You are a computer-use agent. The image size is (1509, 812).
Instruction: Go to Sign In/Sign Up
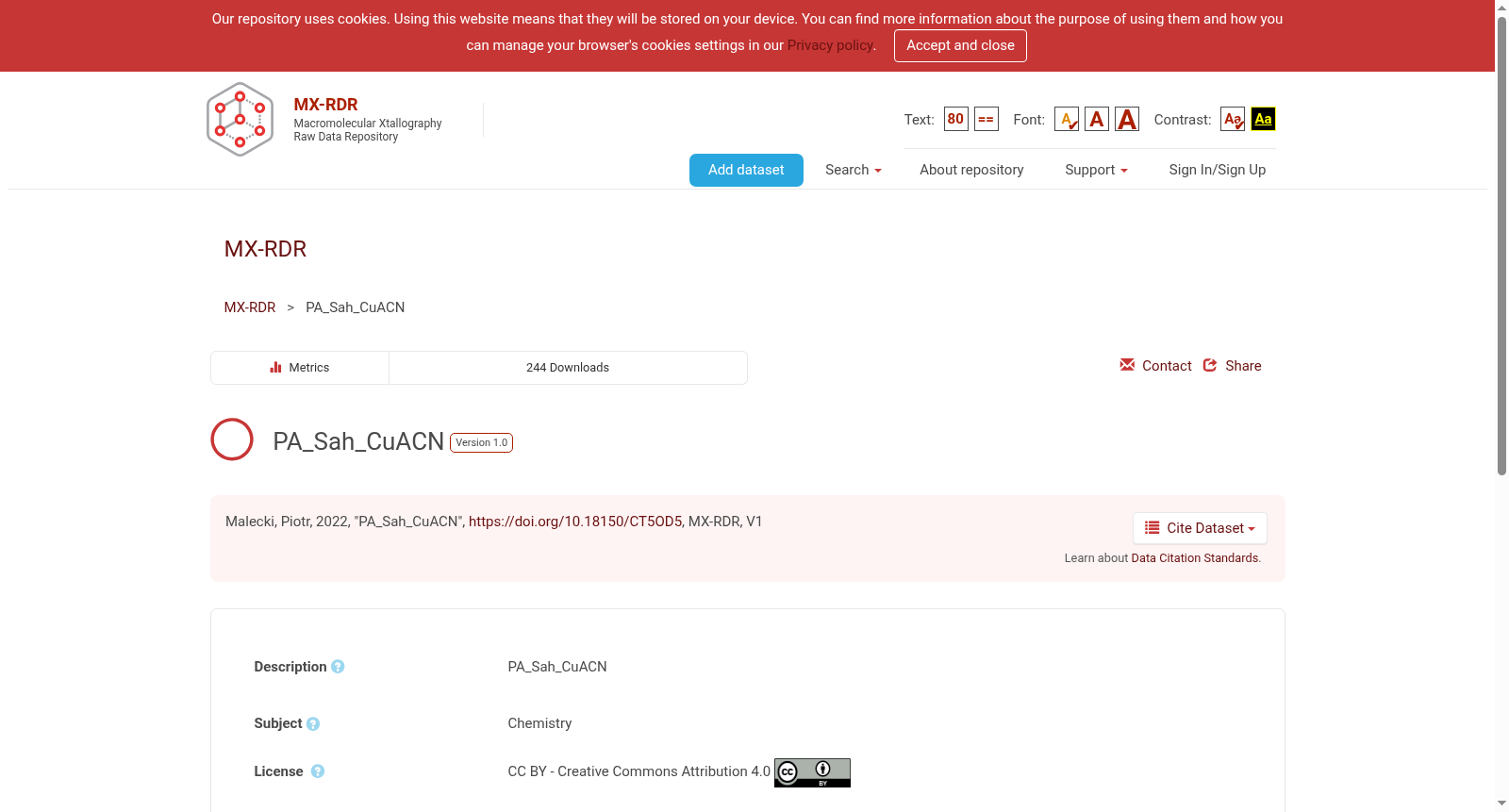(x=1217, y=170)
